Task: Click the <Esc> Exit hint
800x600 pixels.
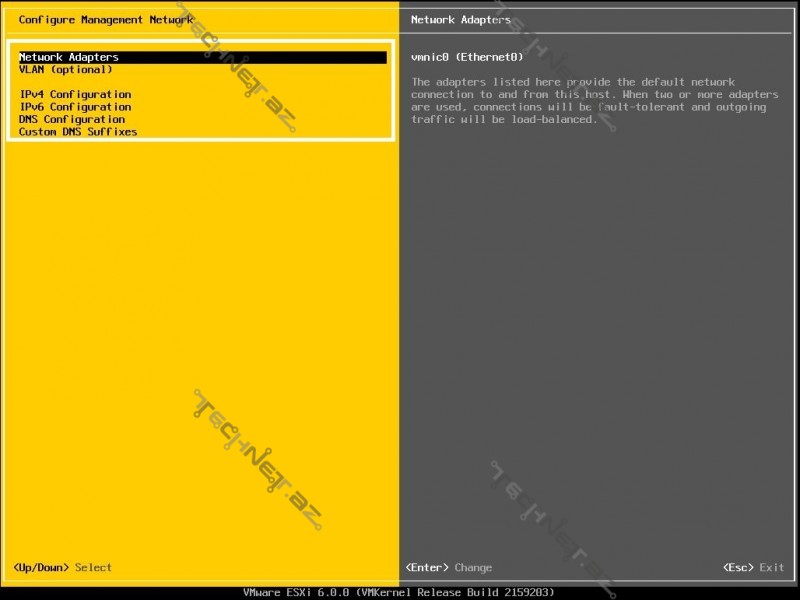Action: (753, 567)
